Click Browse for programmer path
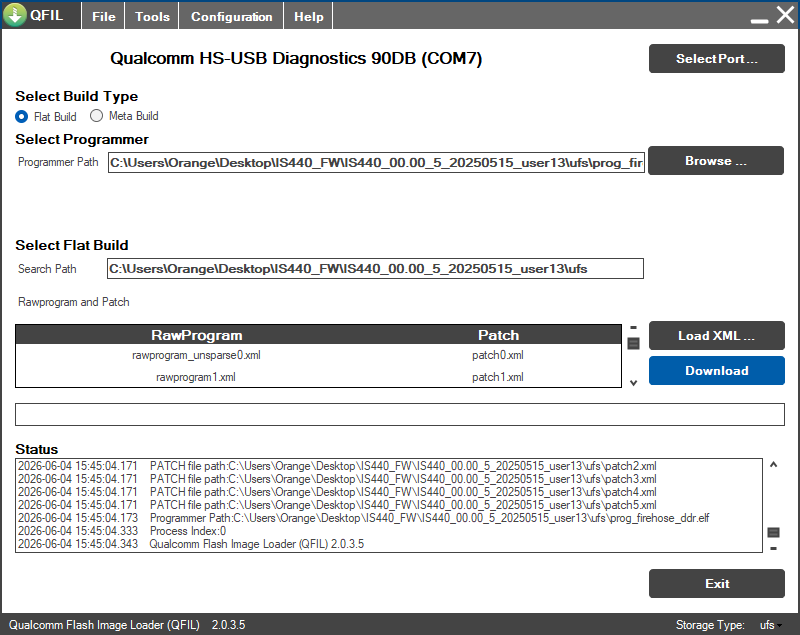 pyautogui.click(x=716, y=161)
